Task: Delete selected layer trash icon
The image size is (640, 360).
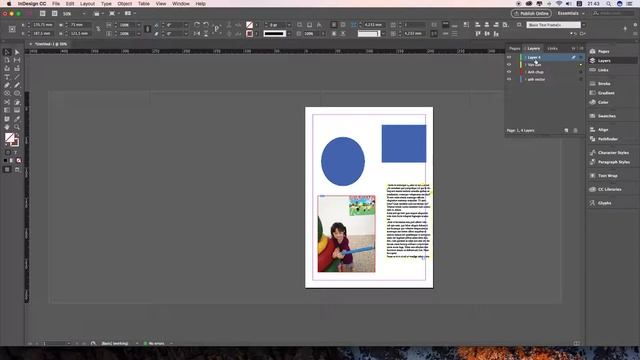Action: point(576,130)
